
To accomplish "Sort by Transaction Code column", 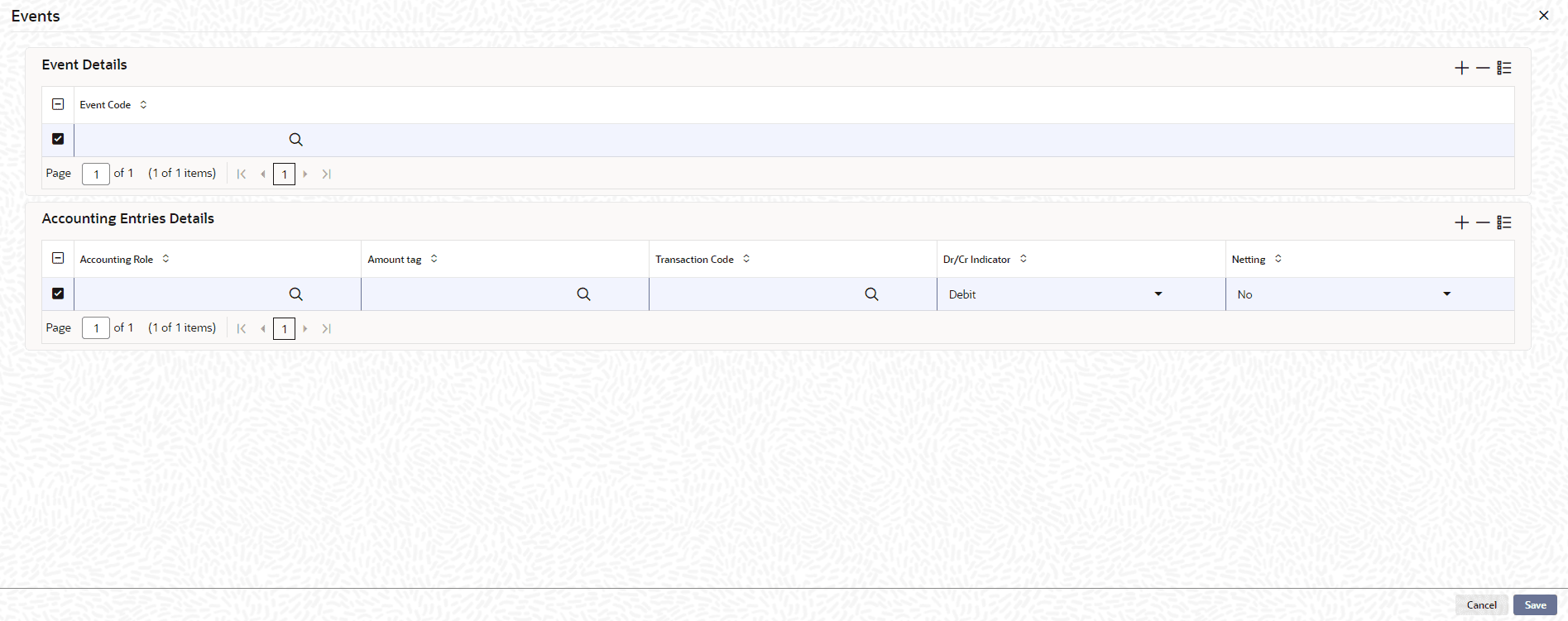I will [x=746, y=259].
